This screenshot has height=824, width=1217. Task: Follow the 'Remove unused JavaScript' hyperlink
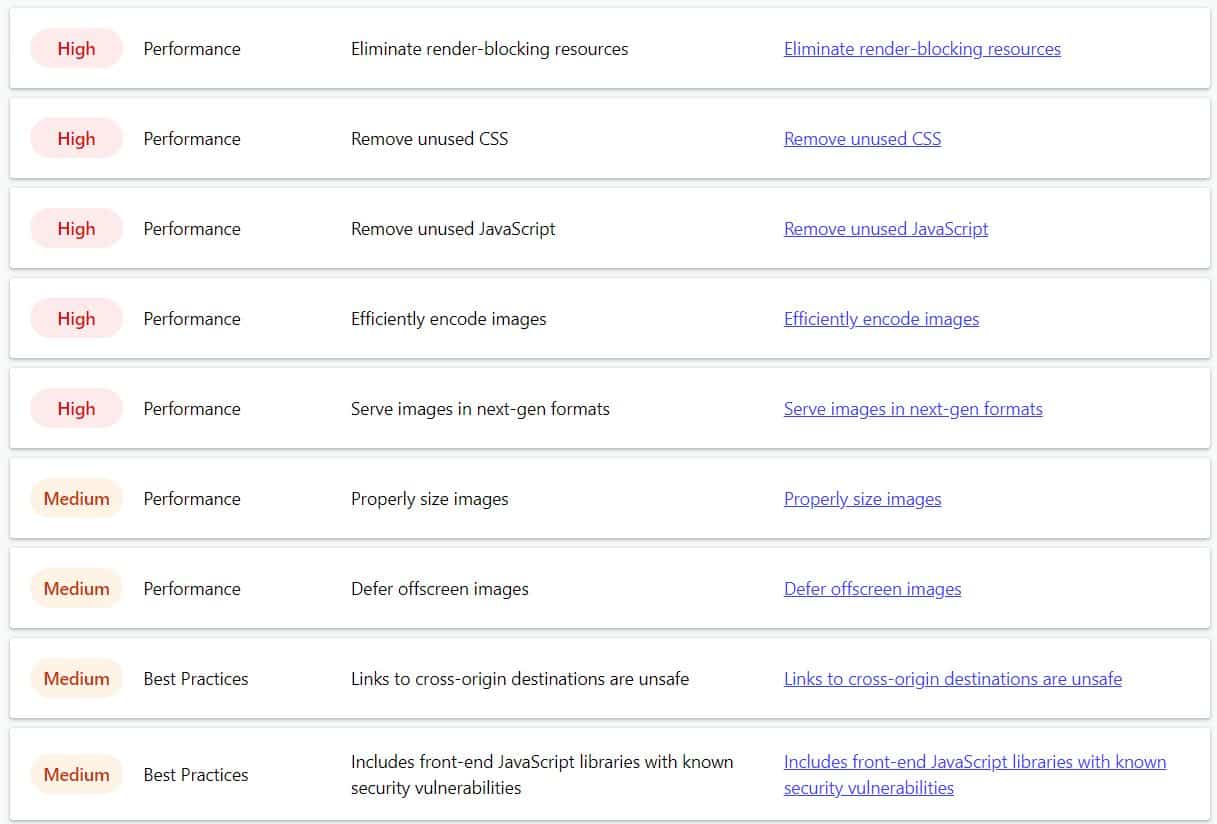[885, 229]
